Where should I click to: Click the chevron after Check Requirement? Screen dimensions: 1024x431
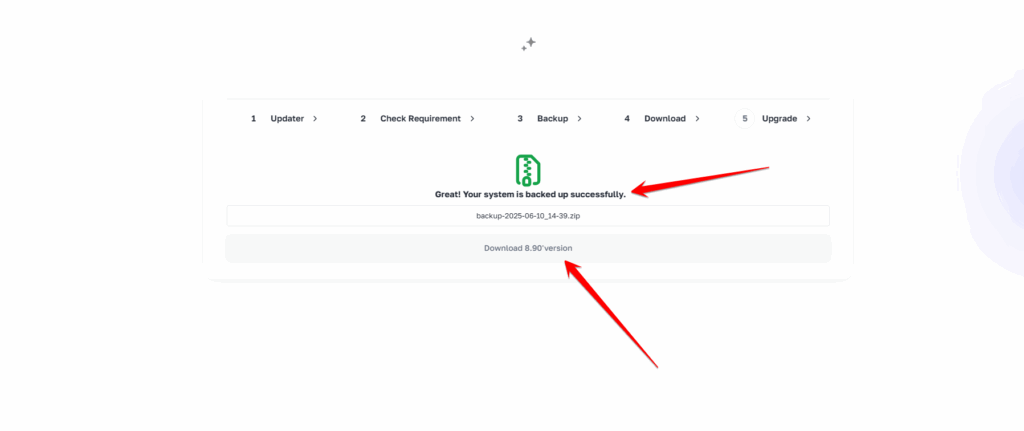[x=472, y=119]
